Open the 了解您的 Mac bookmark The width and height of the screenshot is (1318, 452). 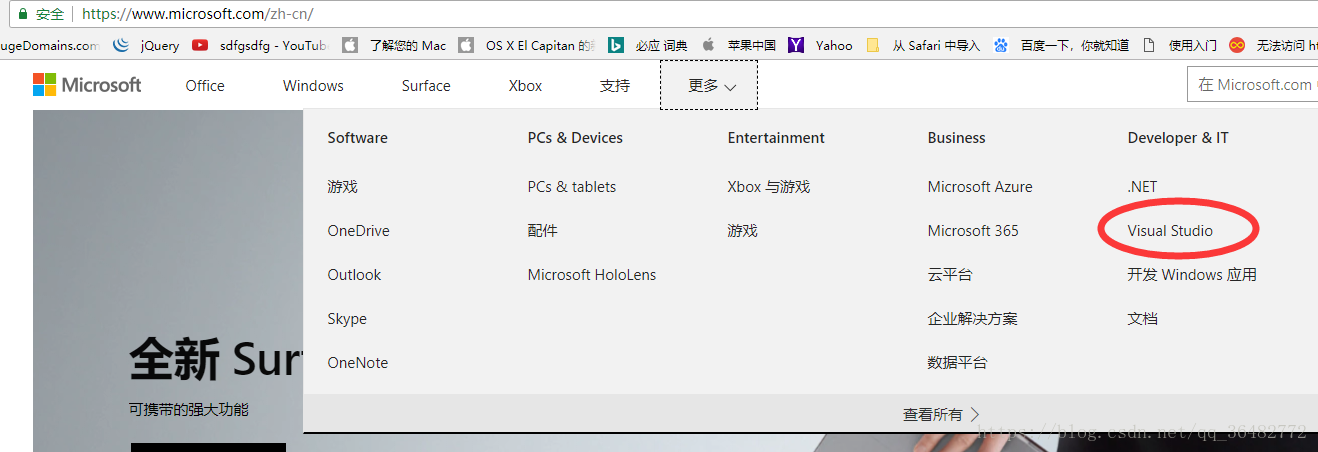point(394,45)
